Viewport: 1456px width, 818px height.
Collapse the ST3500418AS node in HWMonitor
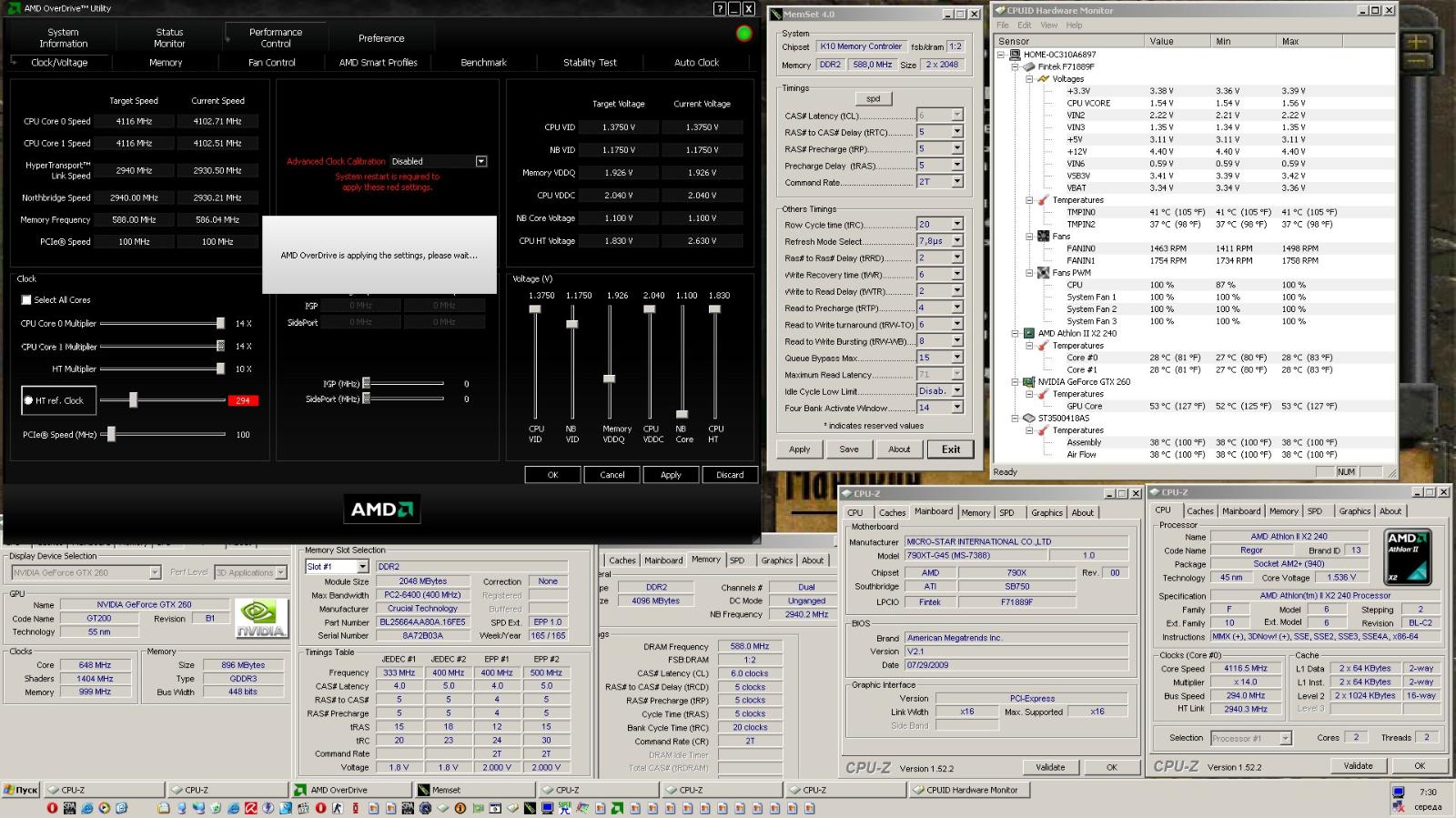coord(1016,419)
